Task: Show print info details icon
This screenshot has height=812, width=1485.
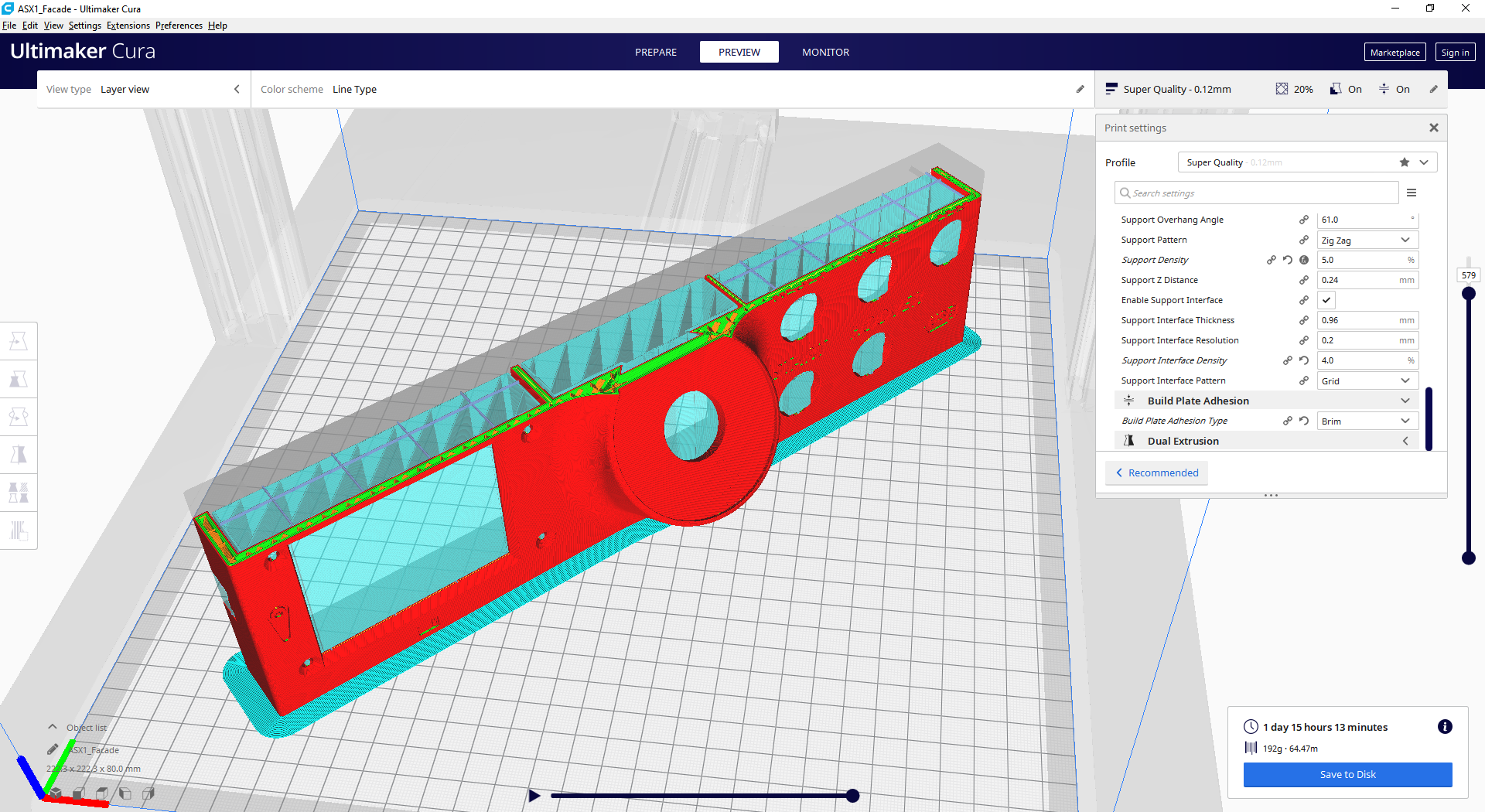Action: 1445,726
